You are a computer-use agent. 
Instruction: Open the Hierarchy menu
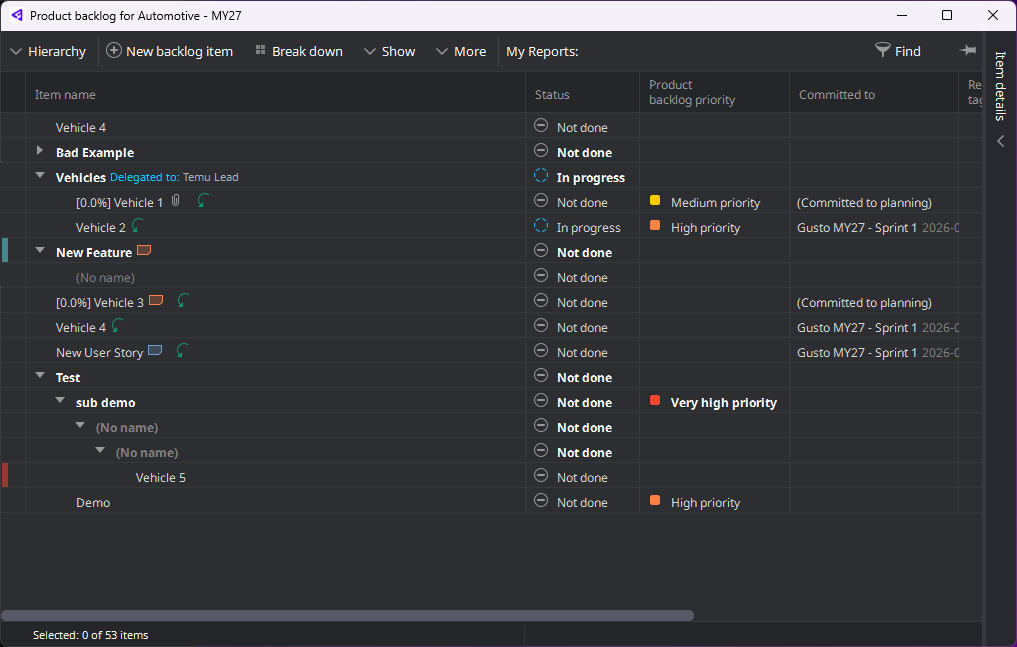point(48,51)
